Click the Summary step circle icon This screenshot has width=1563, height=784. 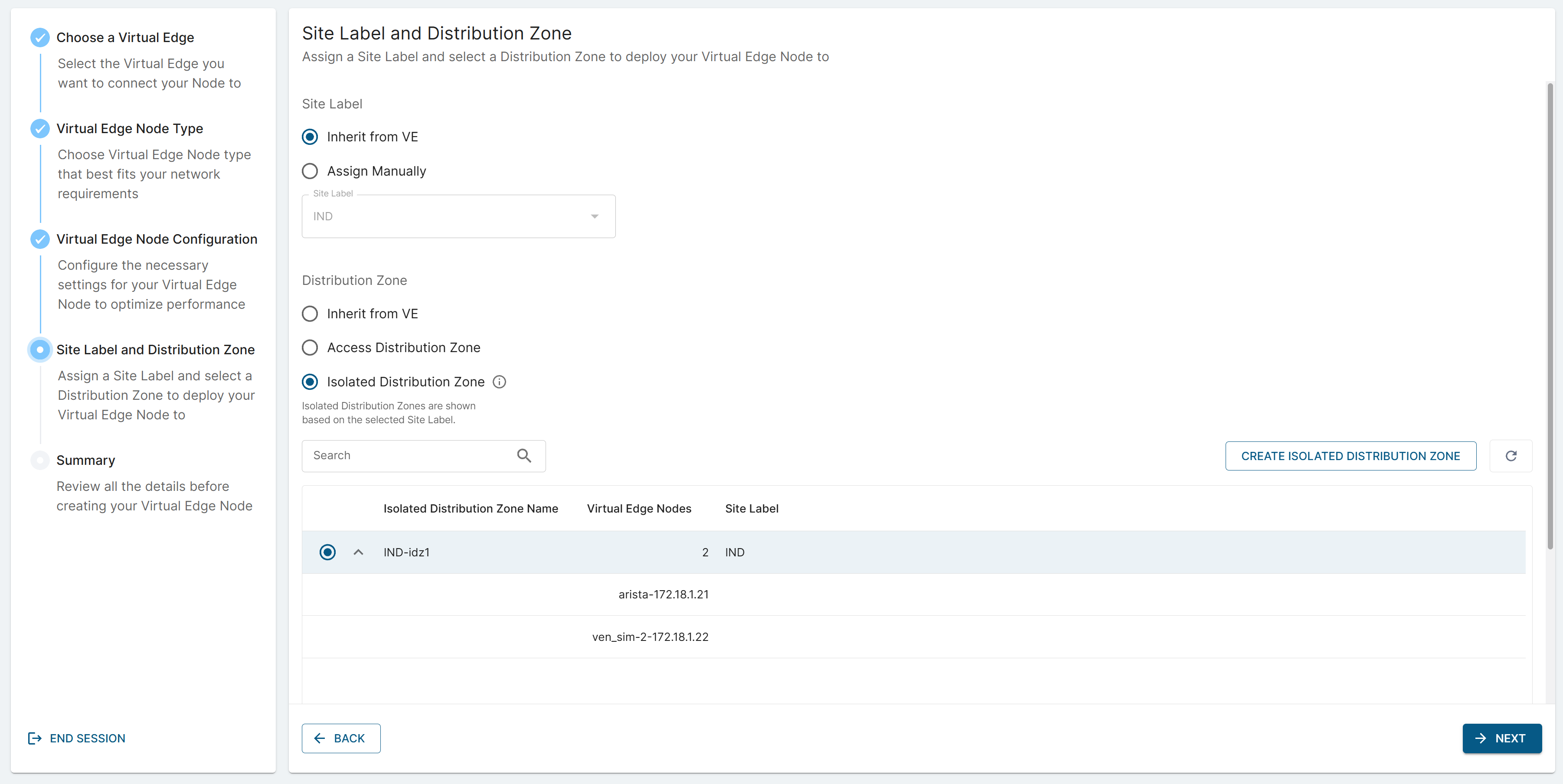40,460
